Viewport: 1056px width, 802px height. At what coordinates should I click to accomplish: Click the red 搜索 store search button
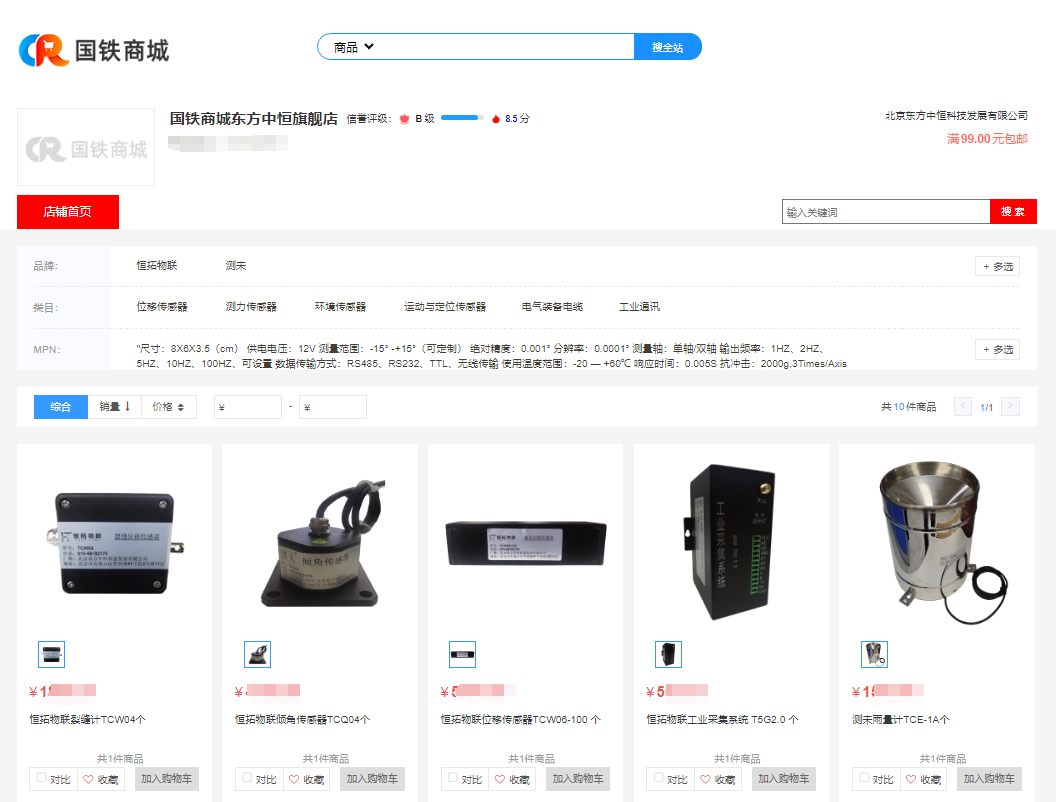click(x=1013, y=211)
